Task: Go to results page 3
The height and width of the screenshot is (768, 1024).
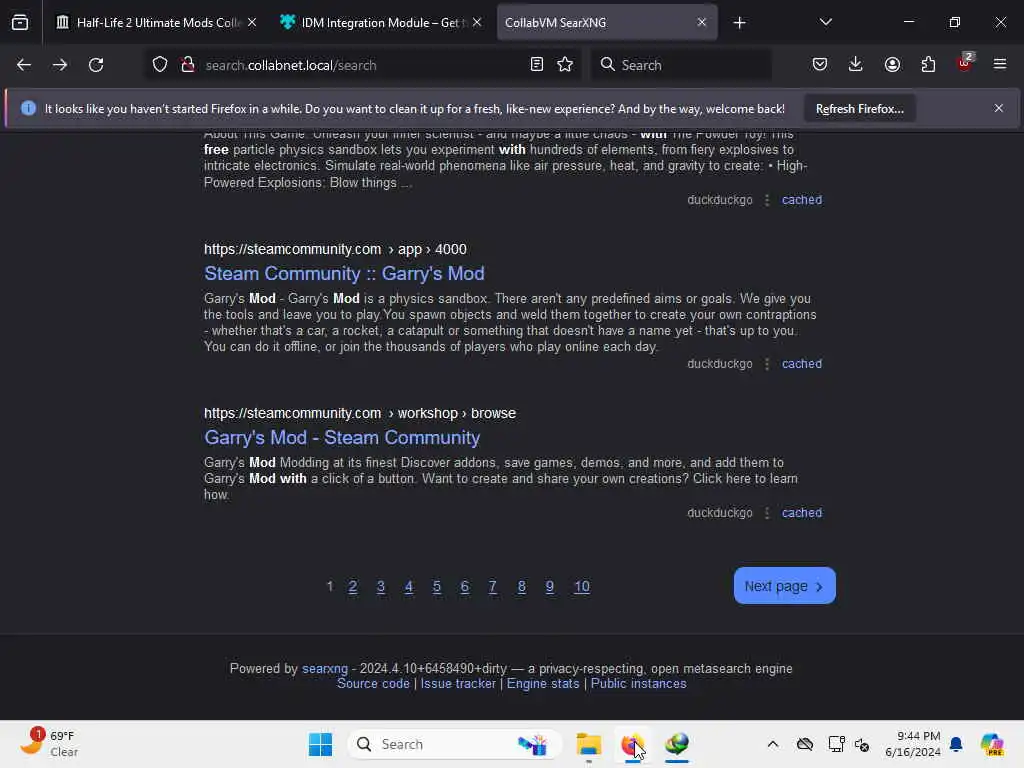Action: pyautogui.click(x=381, y=586)
